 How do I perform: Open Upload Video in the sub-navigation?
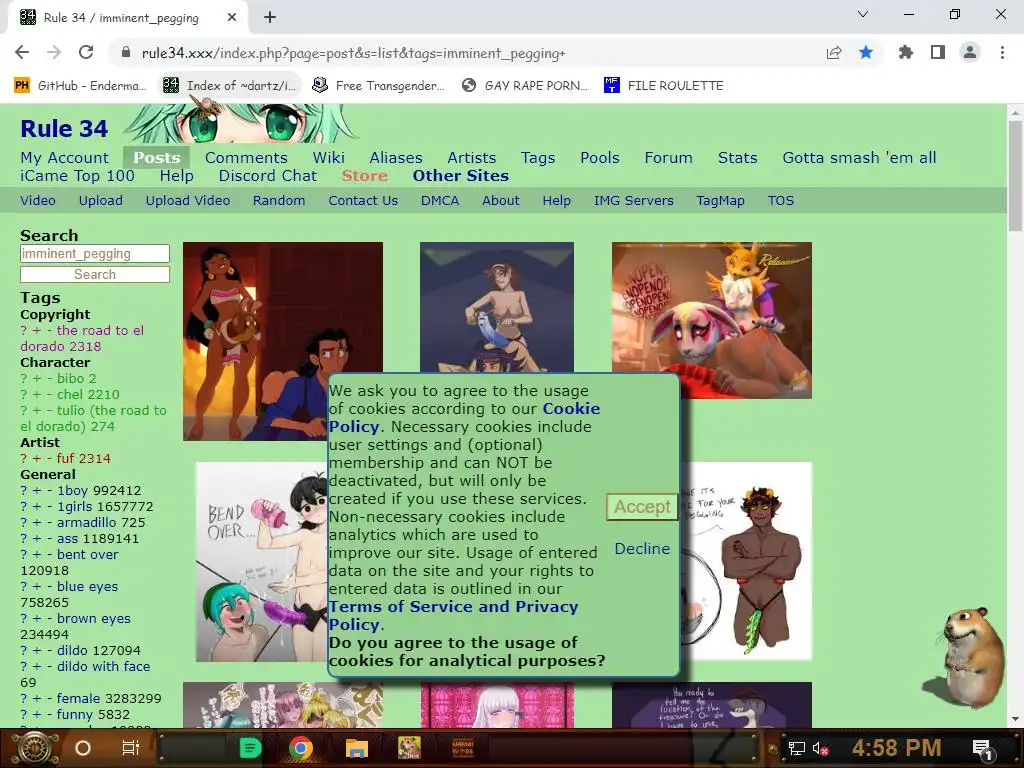tap(187, 200)
